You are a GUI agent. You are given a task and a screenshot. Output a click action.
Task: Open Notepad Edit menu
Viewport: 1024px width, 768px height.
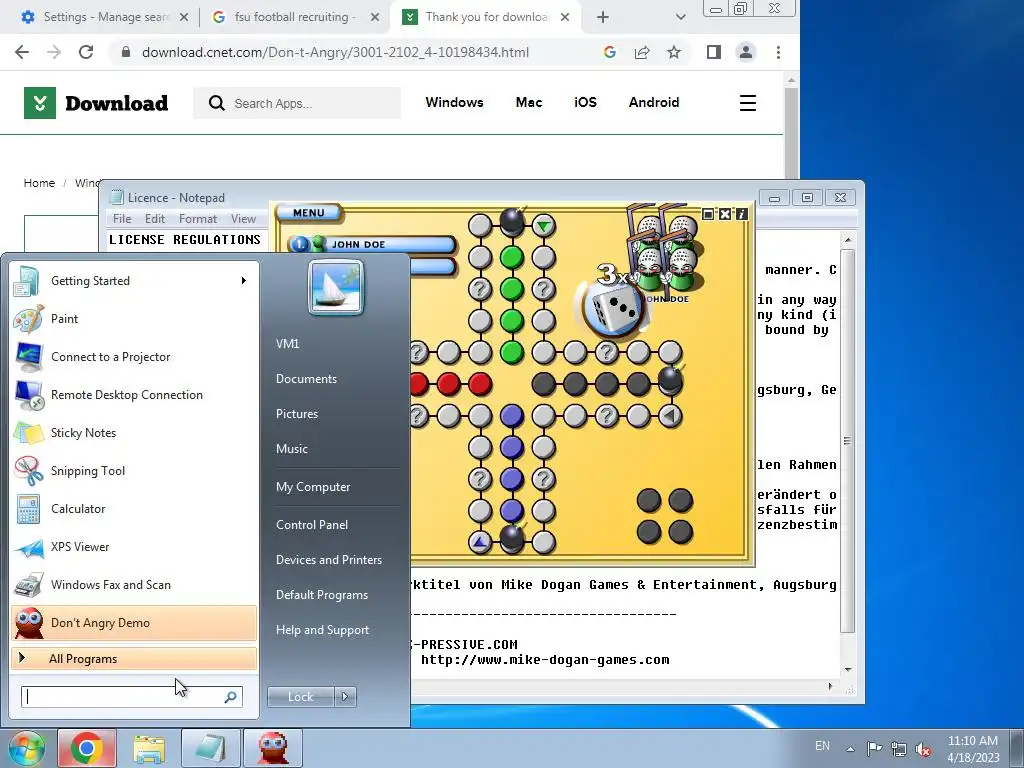(x=155, y=219)
